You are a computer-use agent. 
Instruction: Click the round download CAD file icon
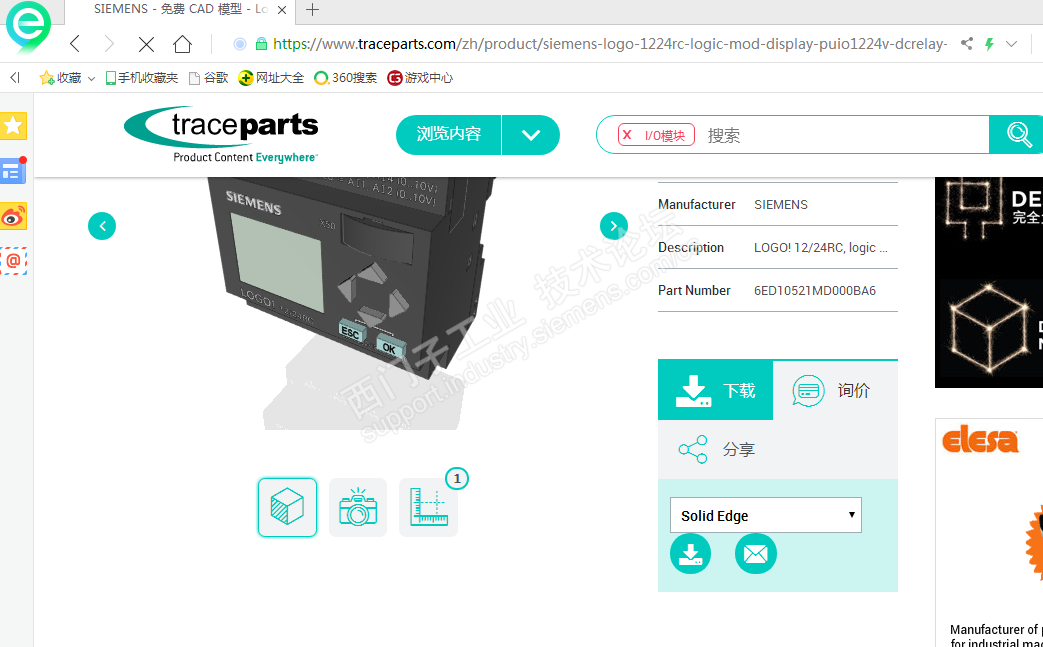[690, 553]
